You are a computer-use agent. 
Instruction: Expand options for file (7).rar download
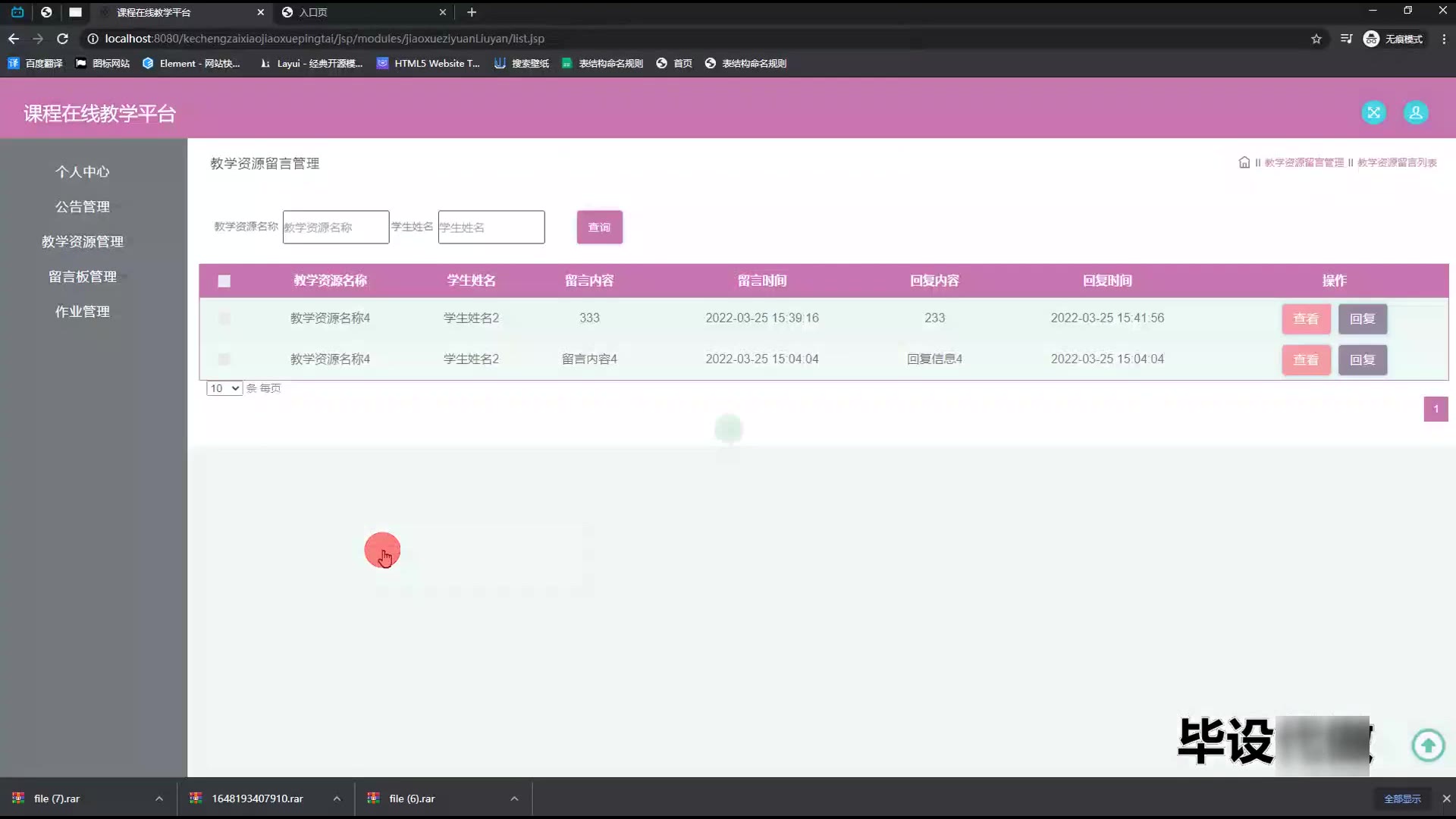(x=159, y=799)
